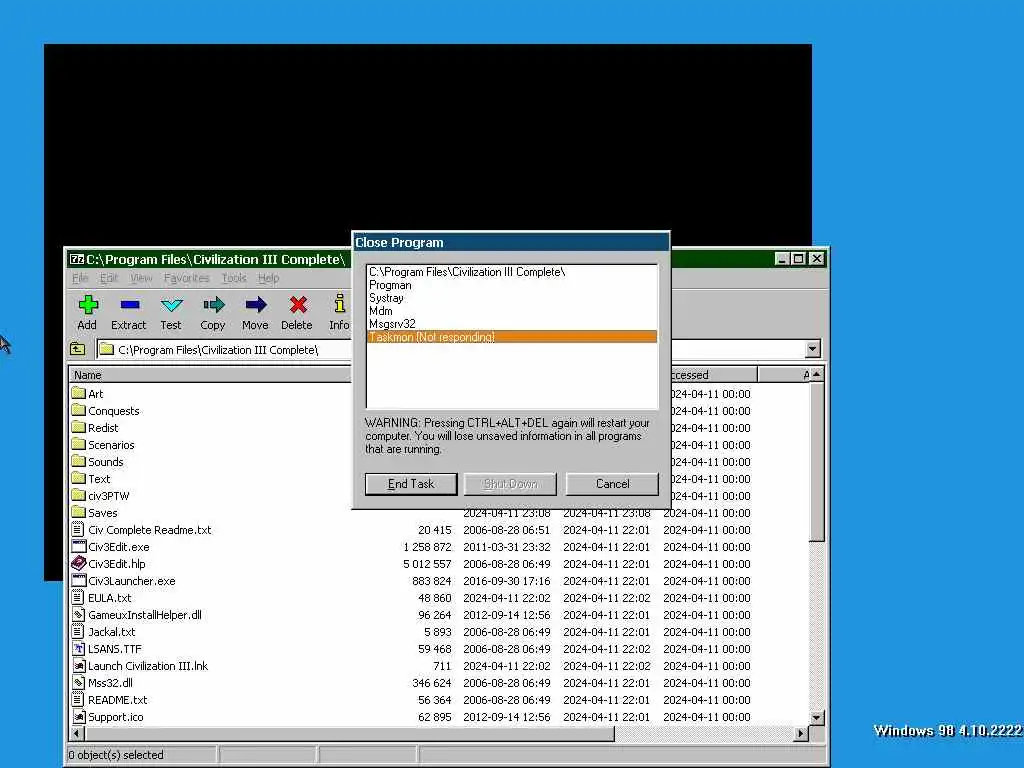Open the address bar path dropdown arrow
The height and width of the screenshot is (768, 1024).
pos(812,349)
